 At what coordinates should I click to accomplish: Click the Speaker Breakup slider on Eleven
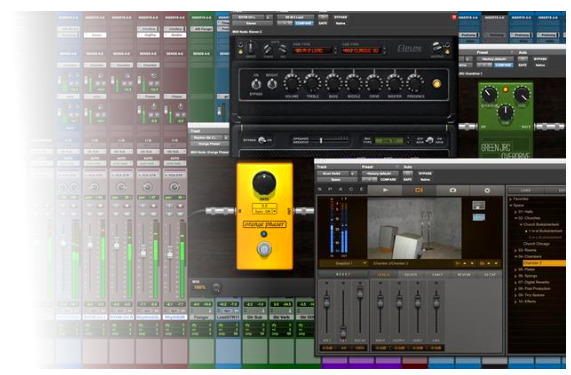point(321,140)
